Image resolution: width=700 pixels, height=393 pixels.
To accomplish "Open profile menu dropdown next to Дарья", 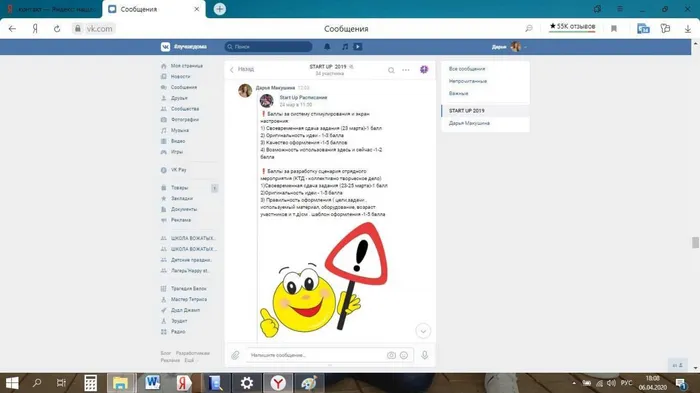I will (x=525, y=47).
